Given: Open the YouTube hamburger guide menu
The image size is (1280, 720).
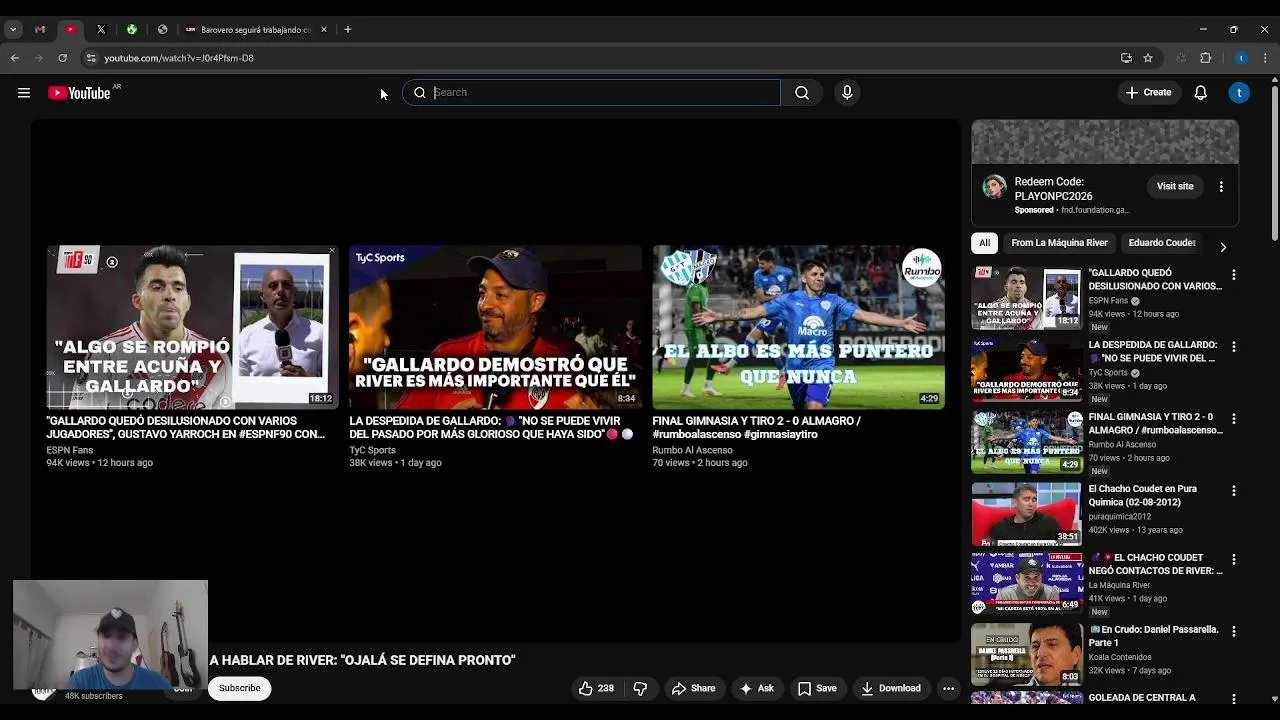Looking at the screenshot, I should click(x=24, y=93).
